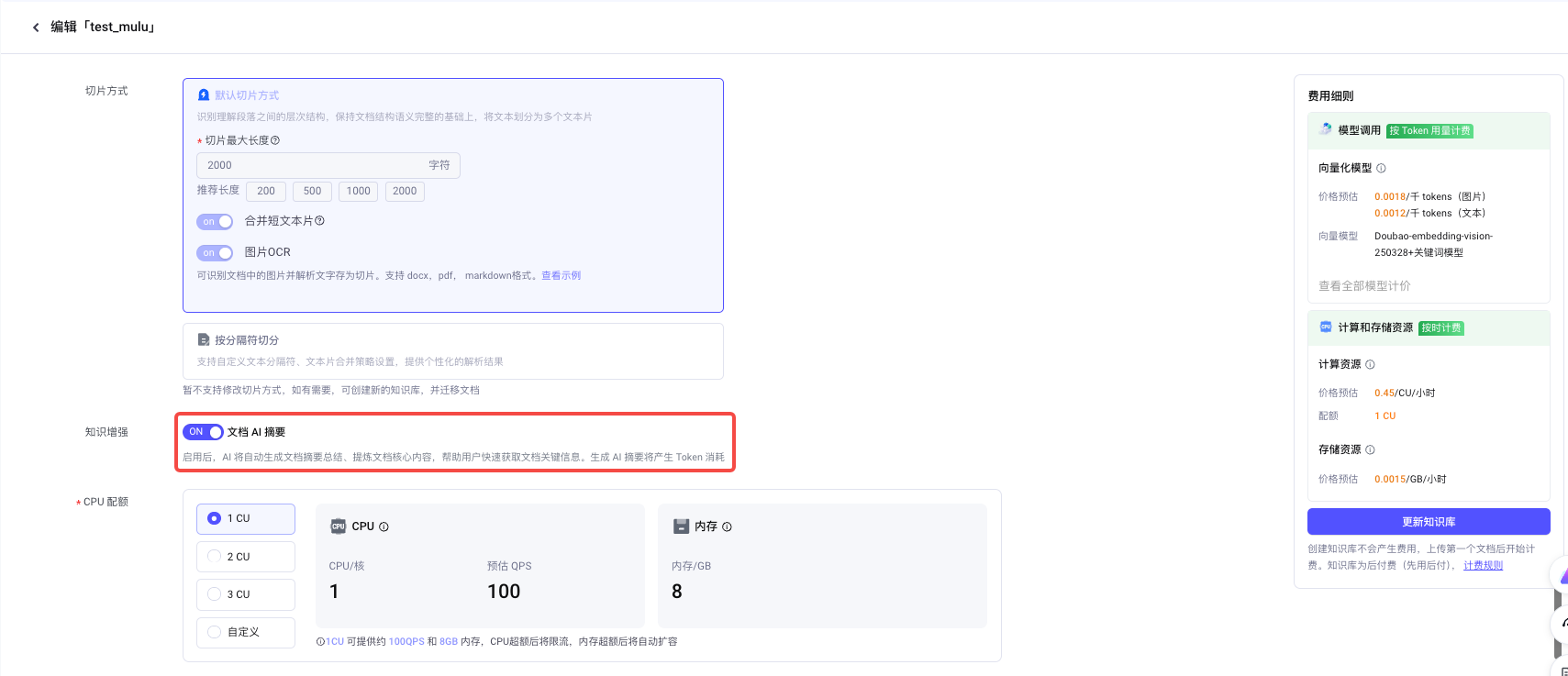Click the 按时计费 tag
Image resolution: width=1568 pixels, height=676 pixels.
coord(1441,328)
